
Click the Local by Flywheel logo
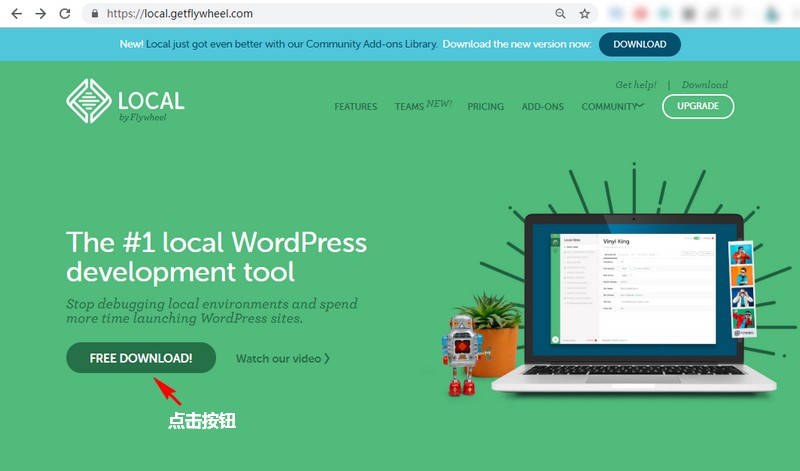click(126, 101)
